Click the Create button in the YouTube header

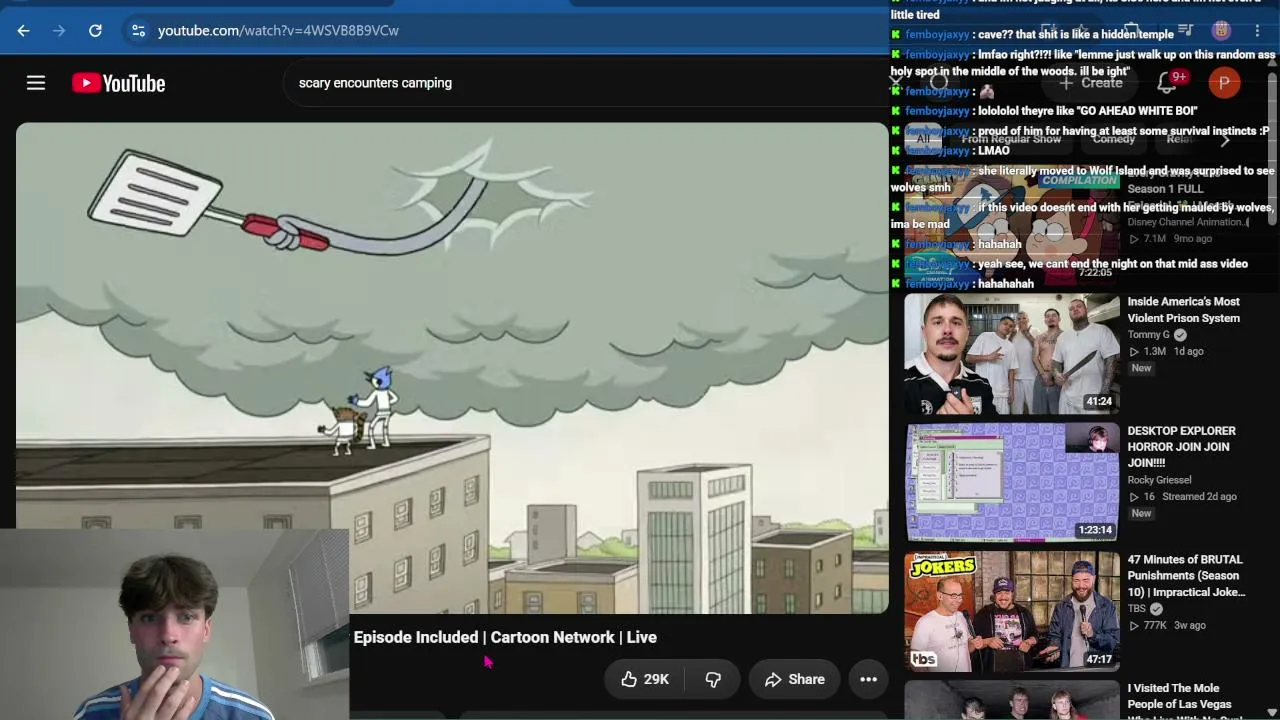tap(1091, 83)
